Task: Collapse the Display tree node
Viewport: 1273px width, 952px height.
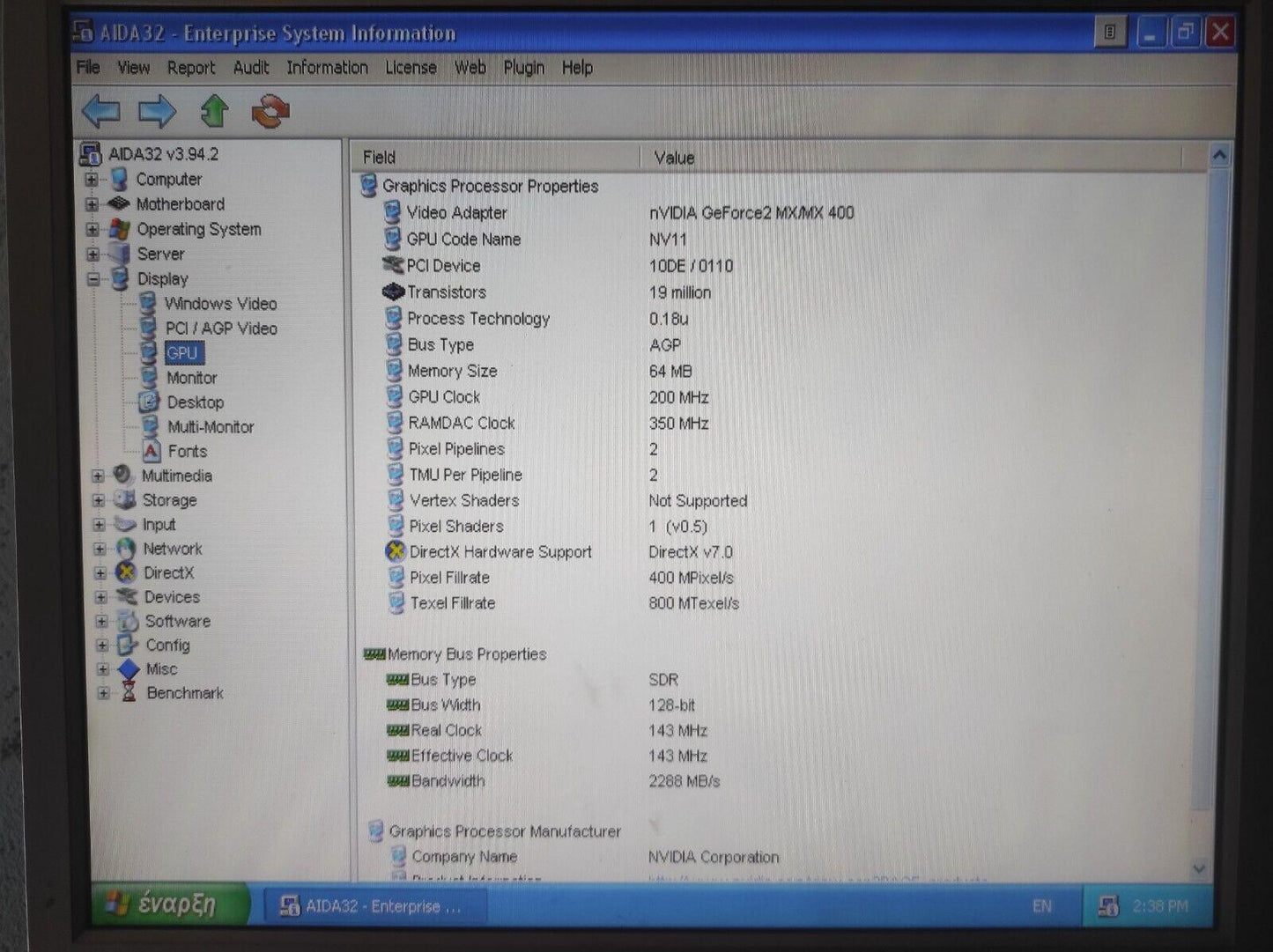Action: tap(93, 279)
